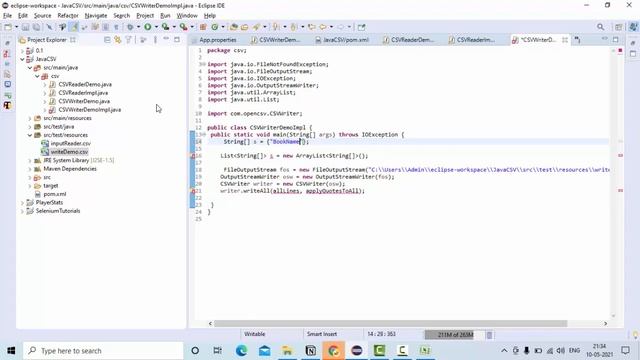This screenshot has height=360, width=640.
Task: Click the Next Annotation toolbar icon
Action: (276, 27)
